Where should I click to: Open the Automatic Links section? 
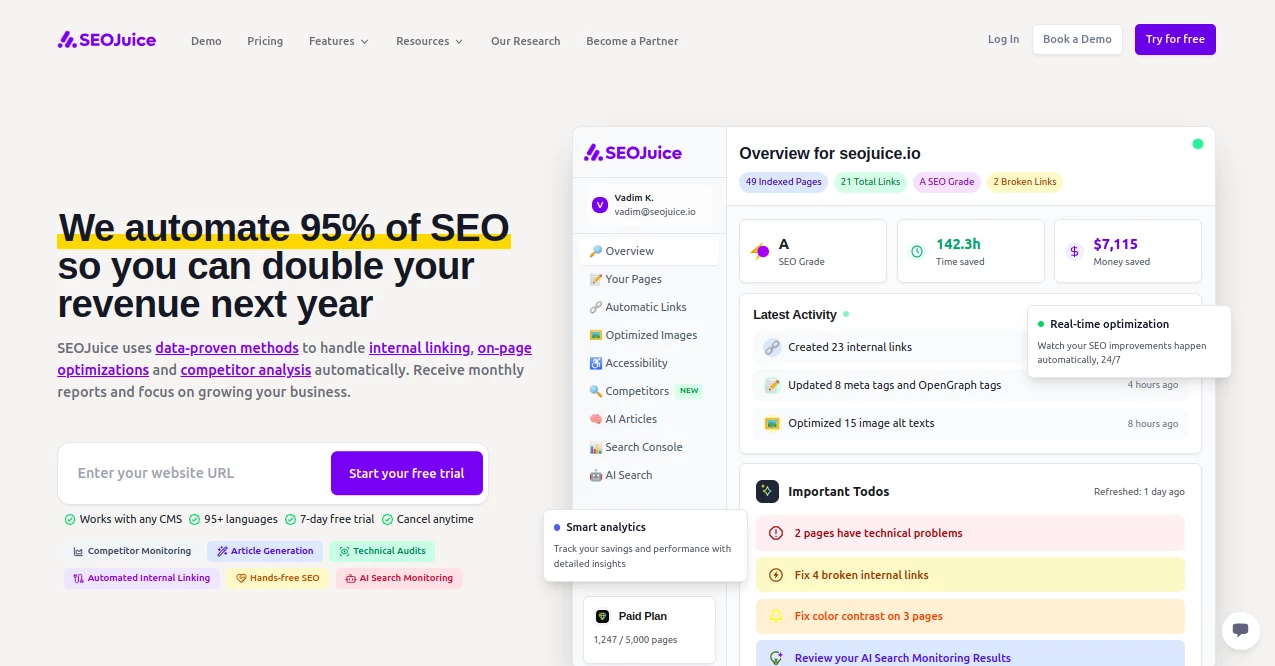645,306
